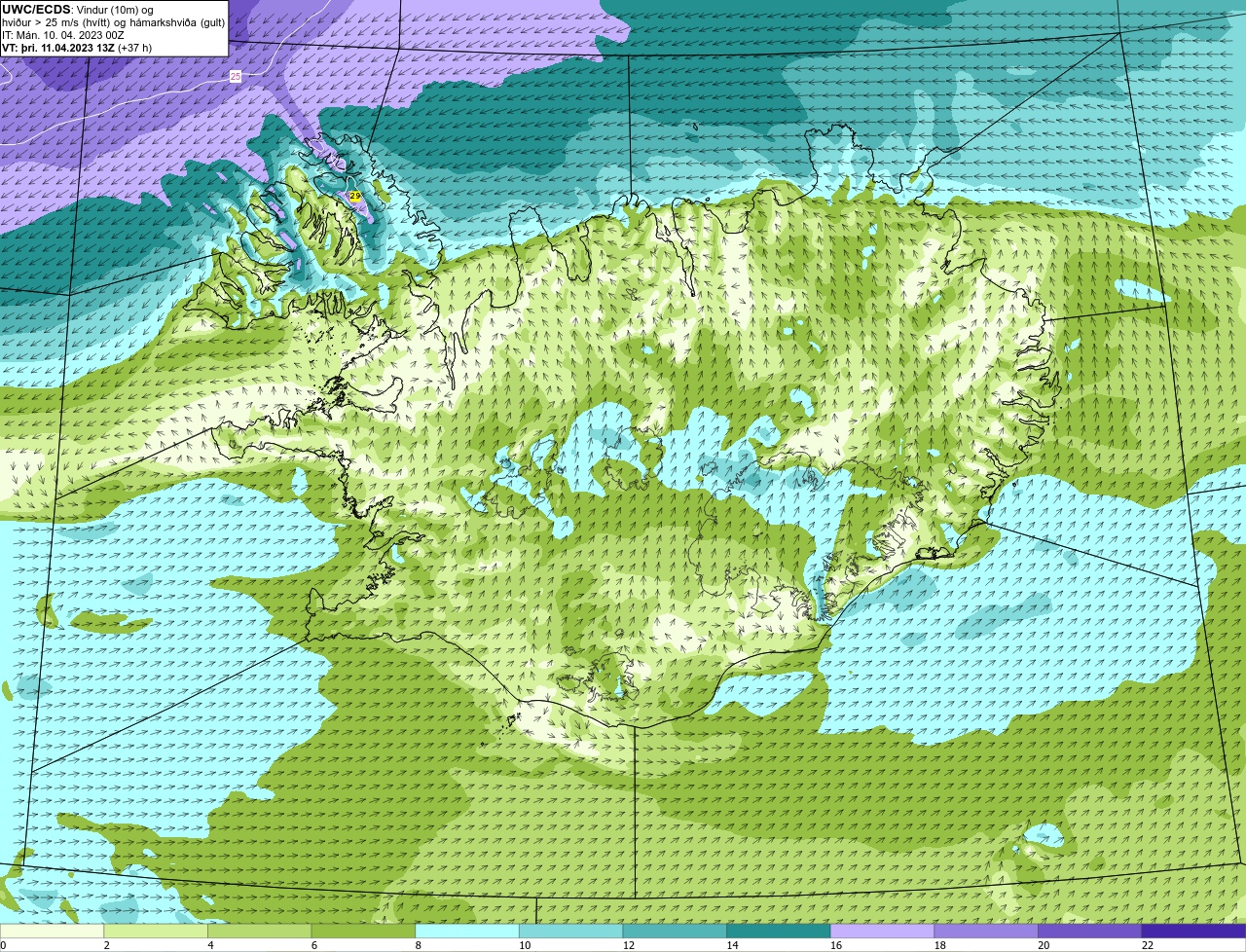Click the legend tick label '6'

(x=314, y=945)
